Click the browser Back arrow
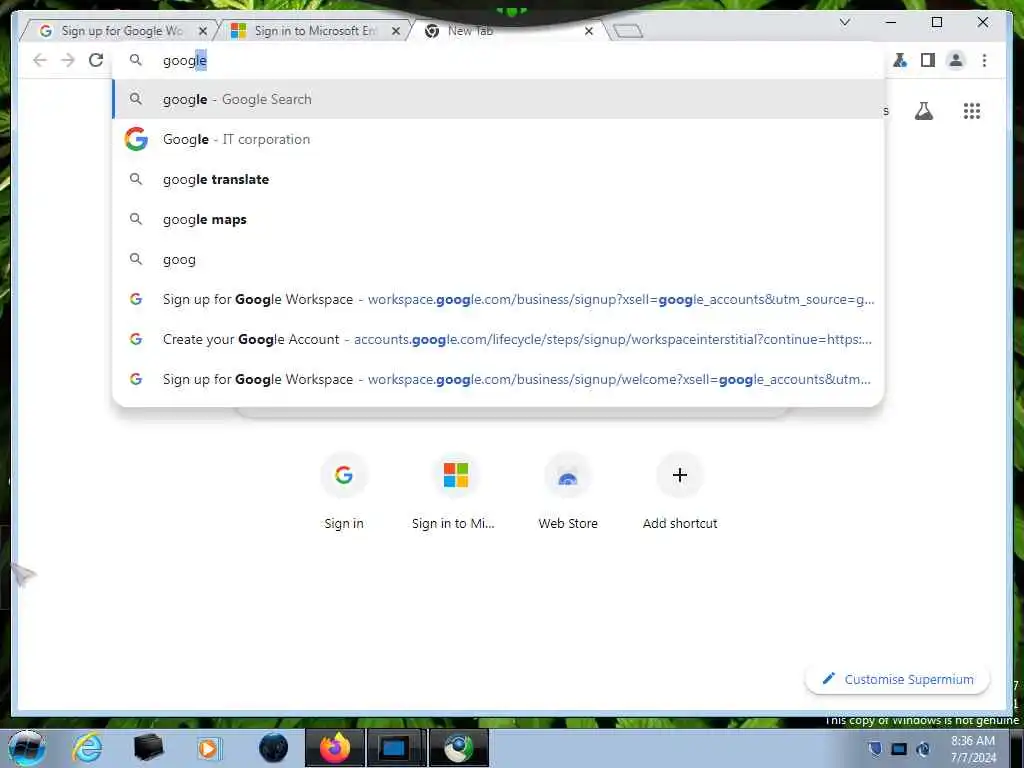 click(x=40, y=60)
